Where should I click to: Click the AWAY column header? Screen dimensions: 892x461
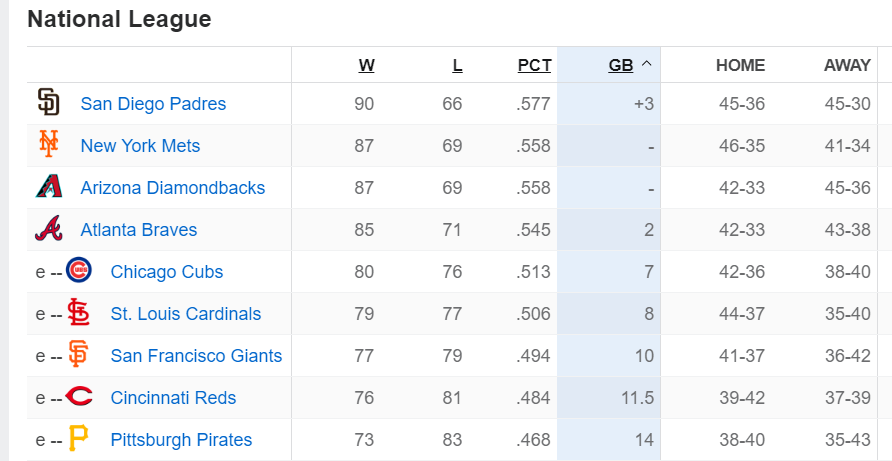847,65
